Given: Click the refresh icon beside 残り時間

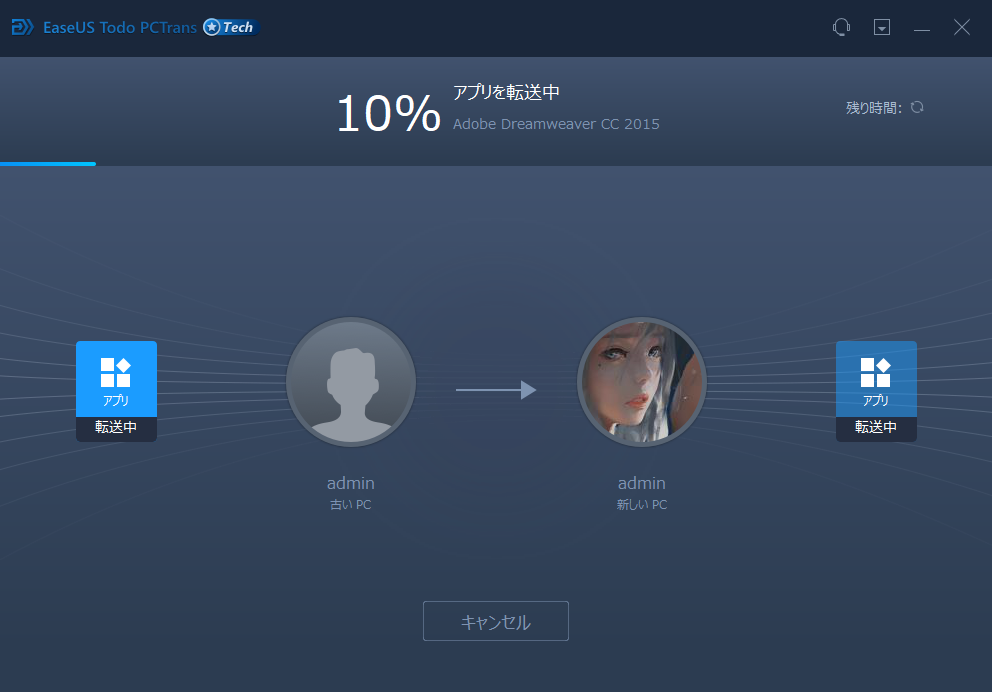Looking at the screenshot, I should 917,106.
